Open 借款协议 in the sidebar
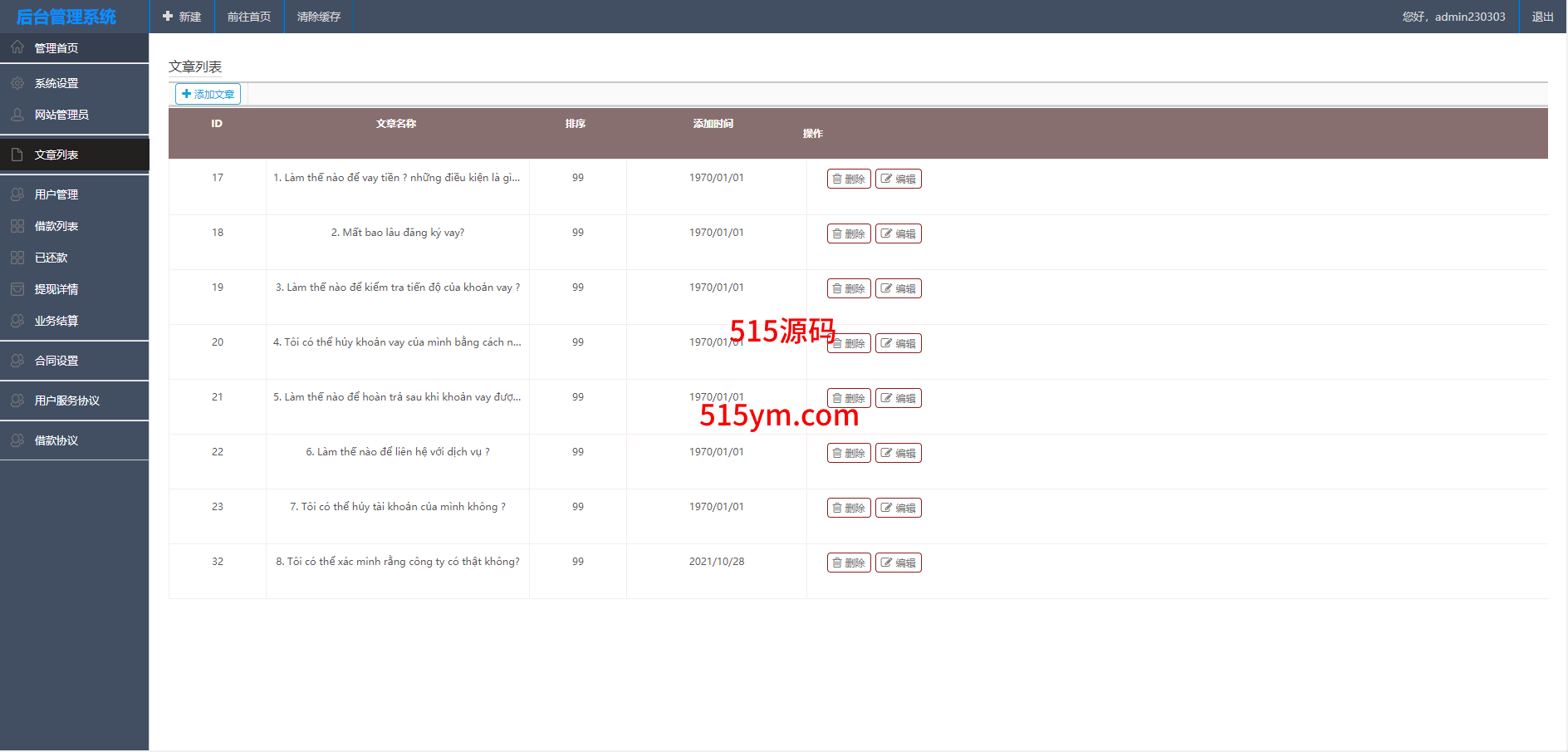This screenshot has width=1568, height=752. pyautogui.click(x=56, y=440)
